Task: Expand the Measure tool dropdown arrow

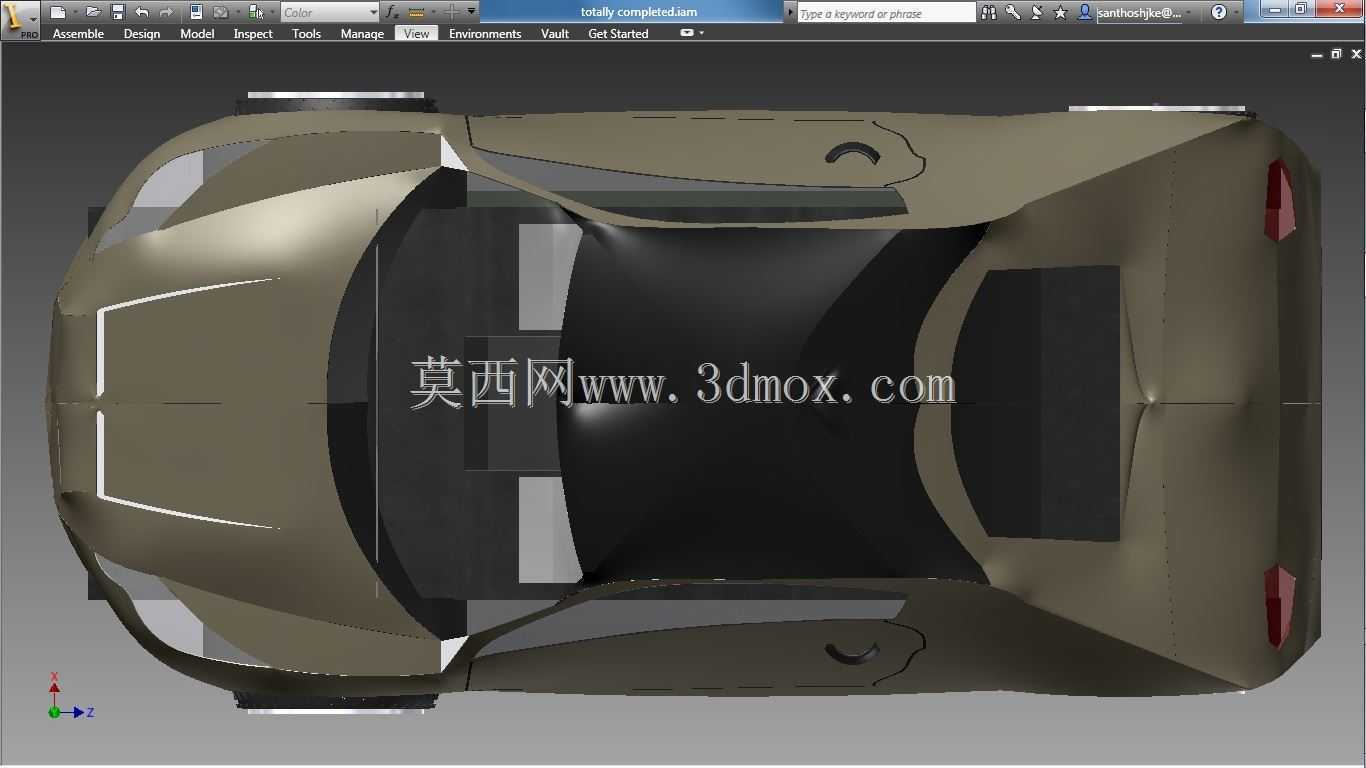Action: coord(433,13)
